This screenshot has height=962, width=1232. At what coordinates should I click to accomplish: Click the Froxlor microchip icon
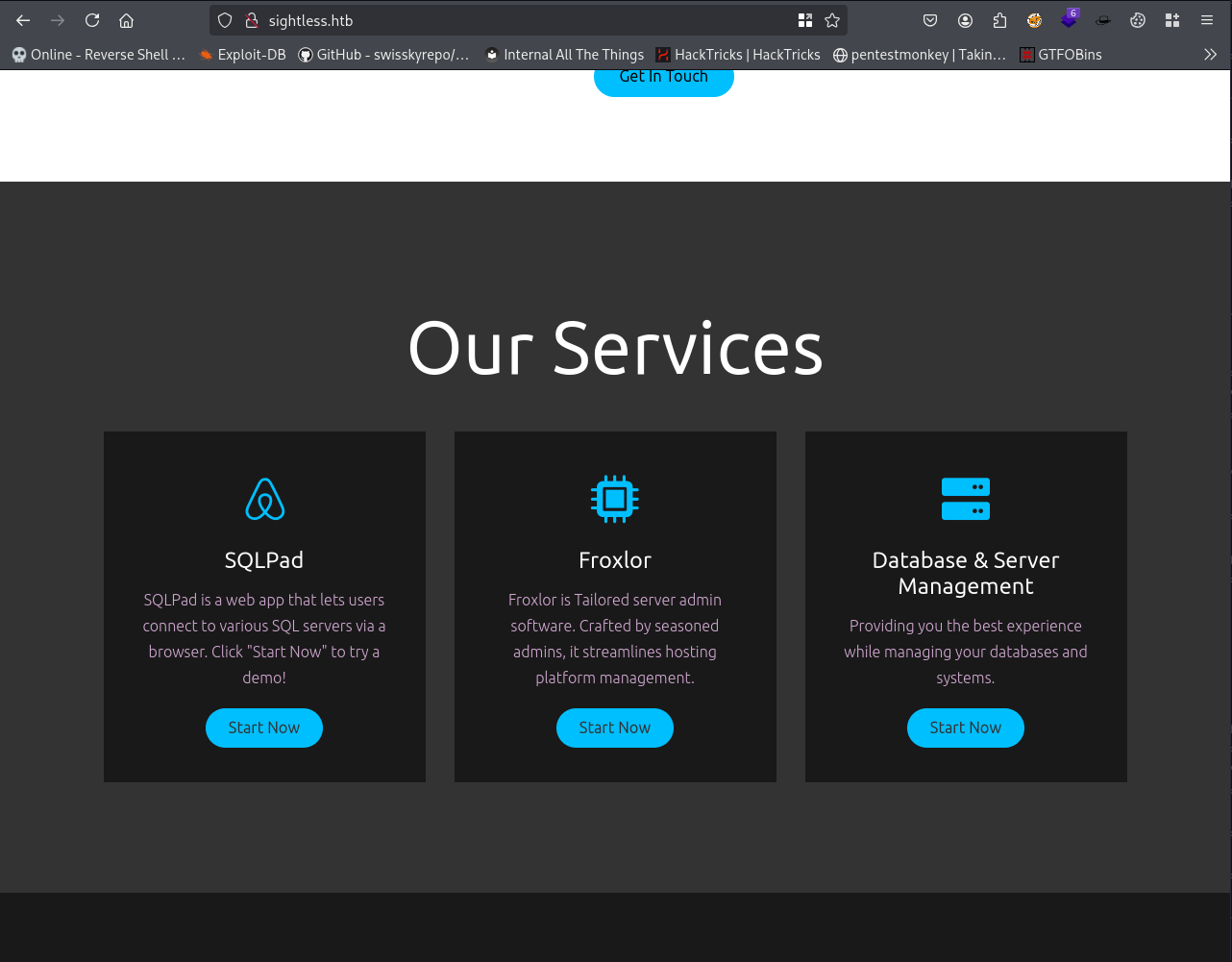(x=615, y=499)
